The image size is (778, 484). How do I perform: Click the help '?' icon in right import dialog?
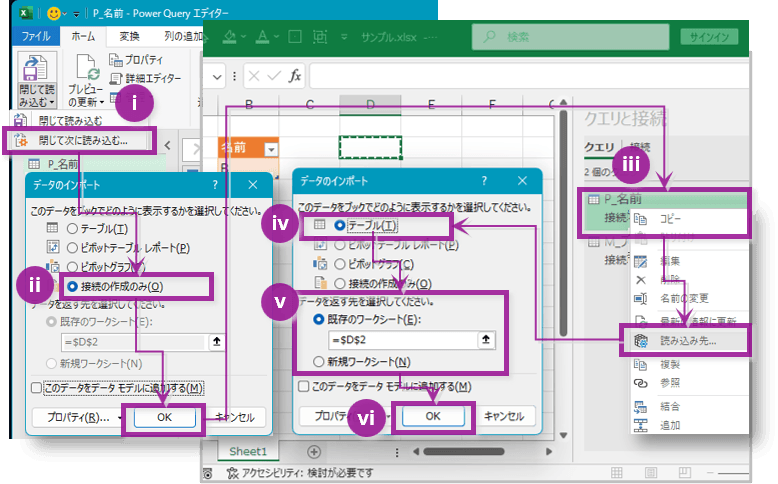point(485,182)
